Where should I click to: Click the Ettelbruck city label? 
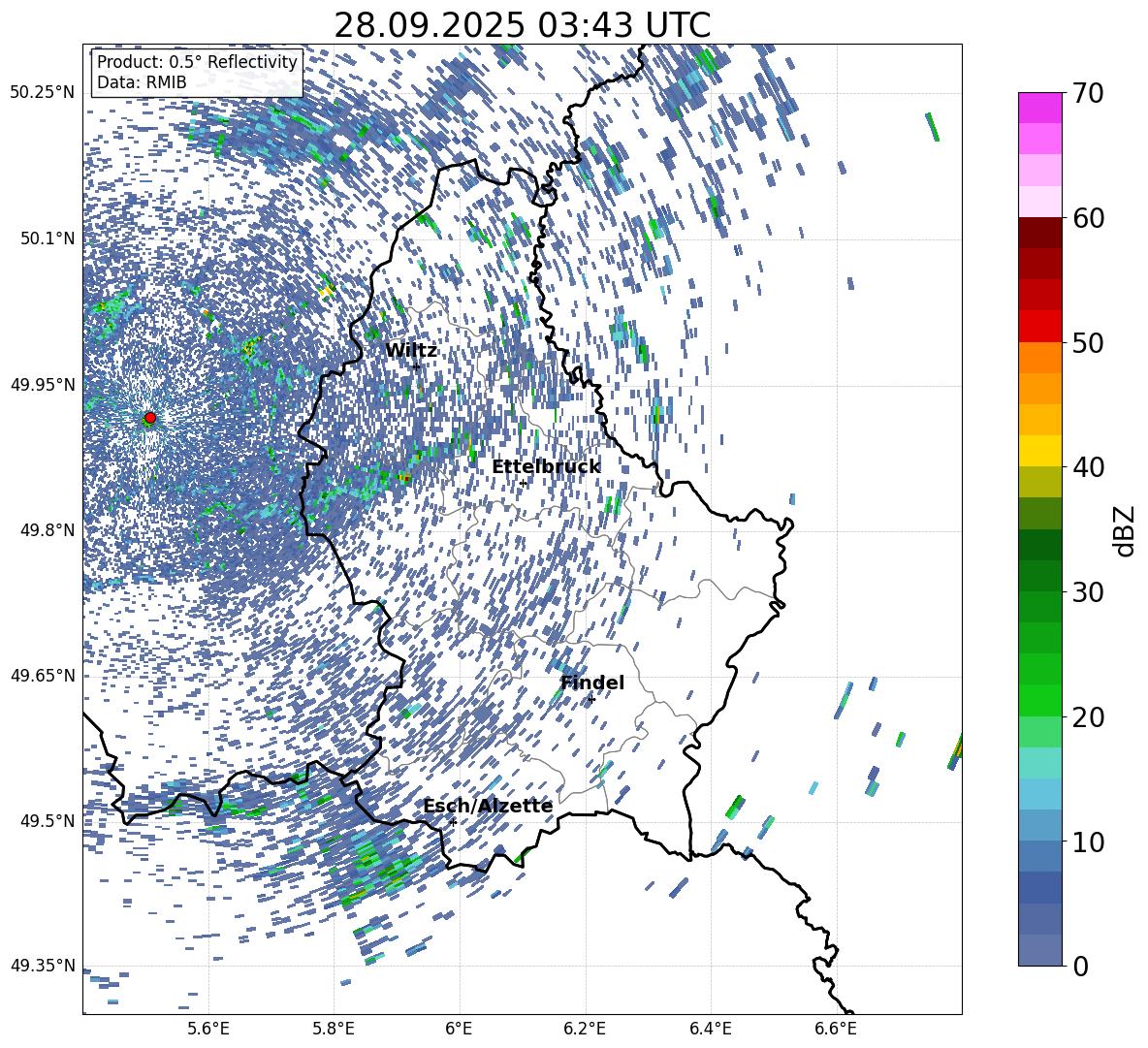tap(546, 467)
